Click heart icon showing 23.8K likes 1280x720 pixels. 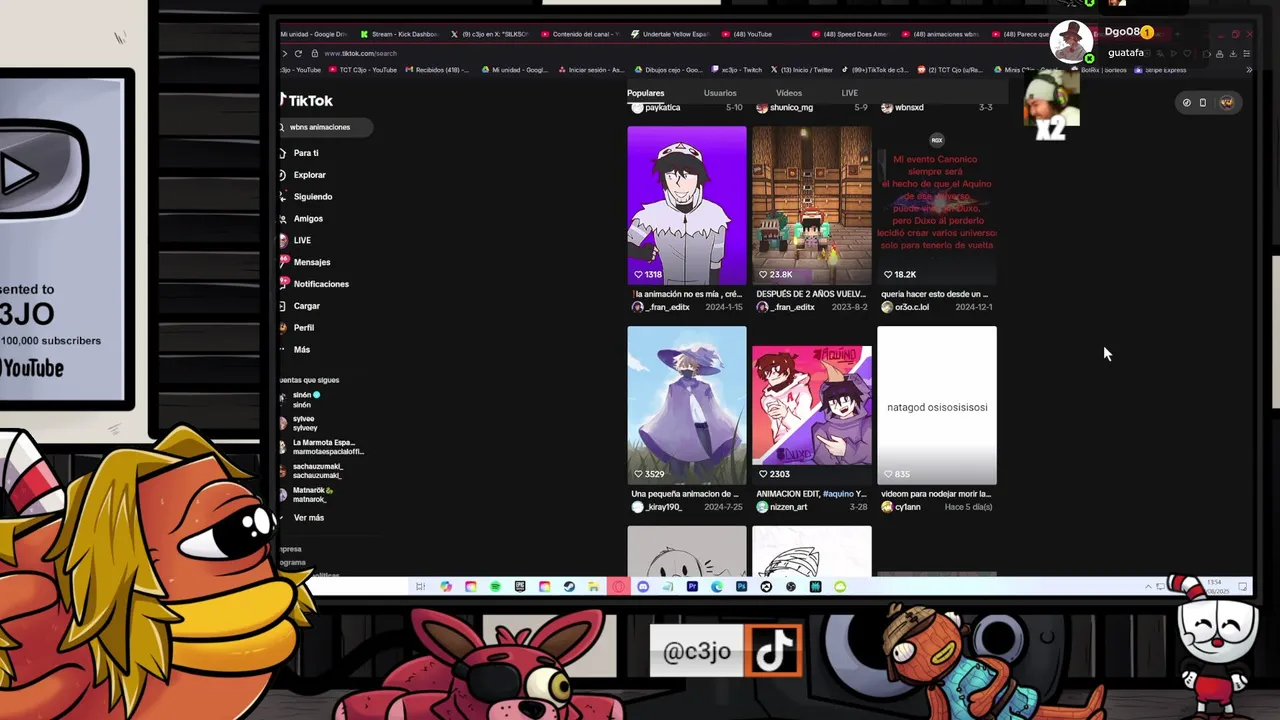(763, 274)
